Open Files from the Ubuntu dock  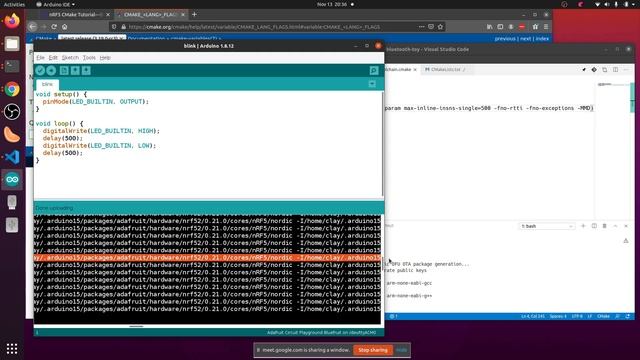pyautogui.click(x=12, y=44)
